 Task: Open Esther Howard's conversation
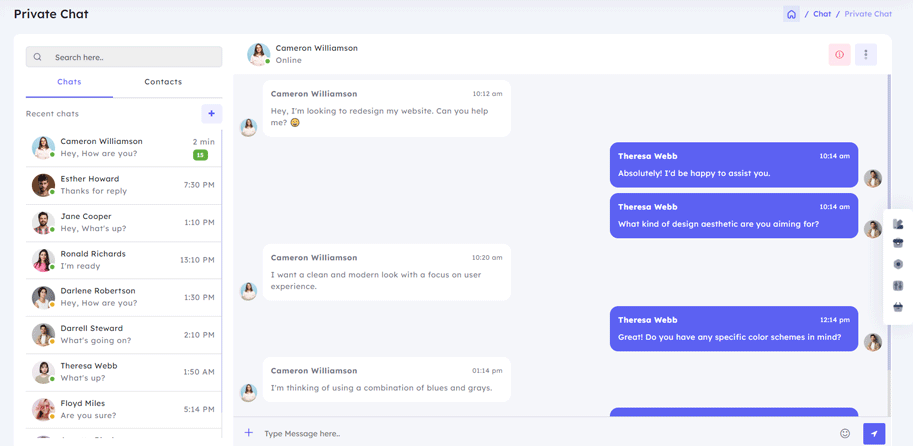pyautogui.click(x=123, y=185)
